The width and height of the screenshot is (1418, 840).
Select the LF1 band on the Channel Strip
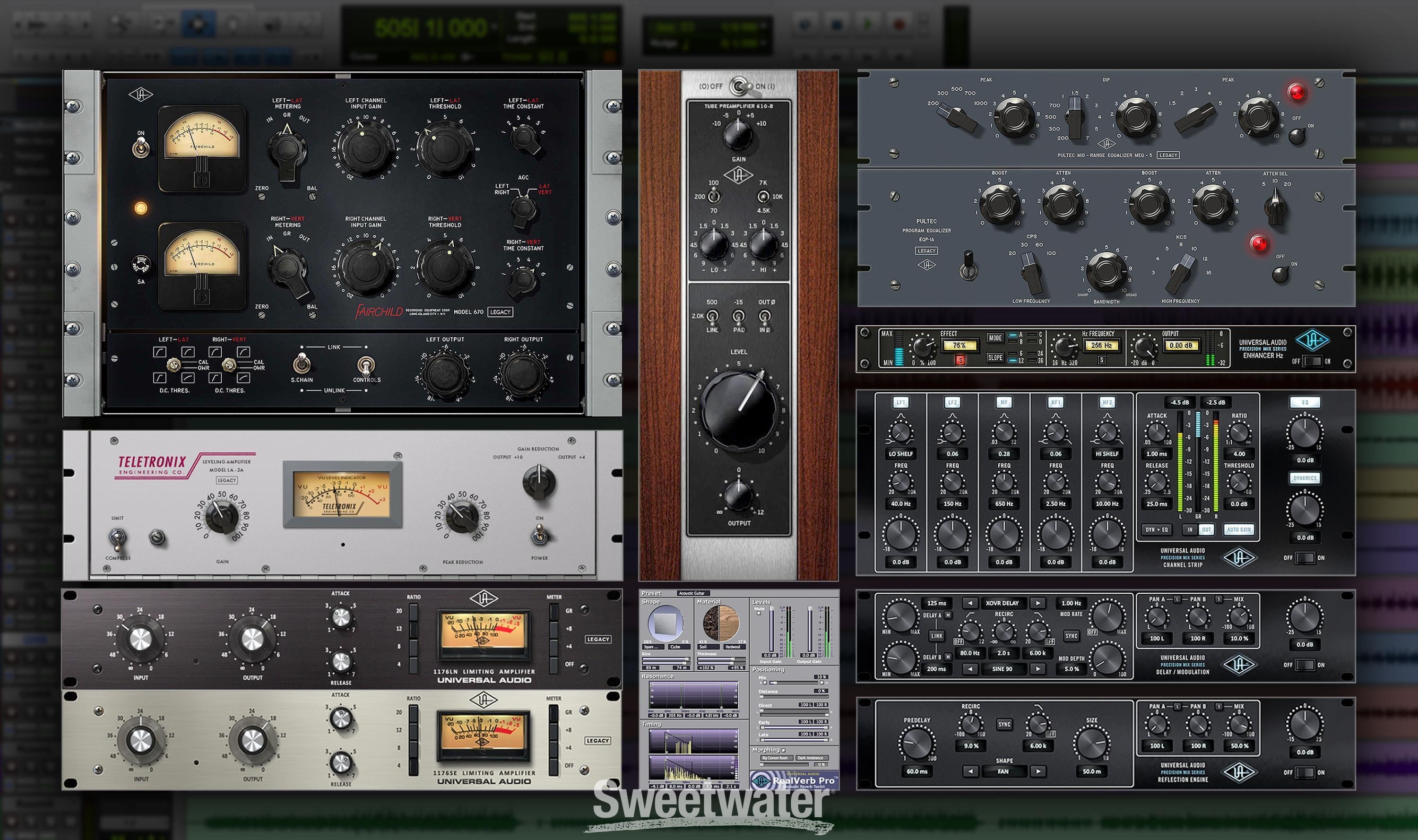click(901, 403)
